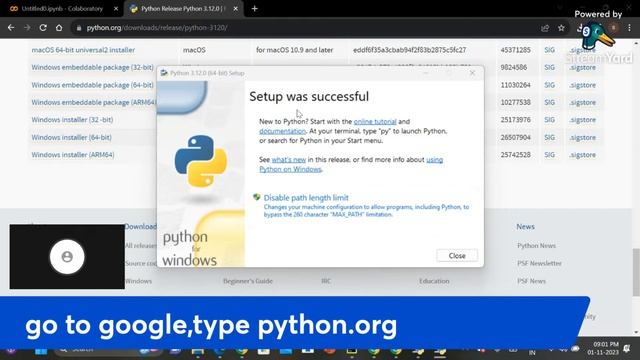Download Windows installer (64-bit)
Viewport: 640px width, 360px height.
point(71,137)
